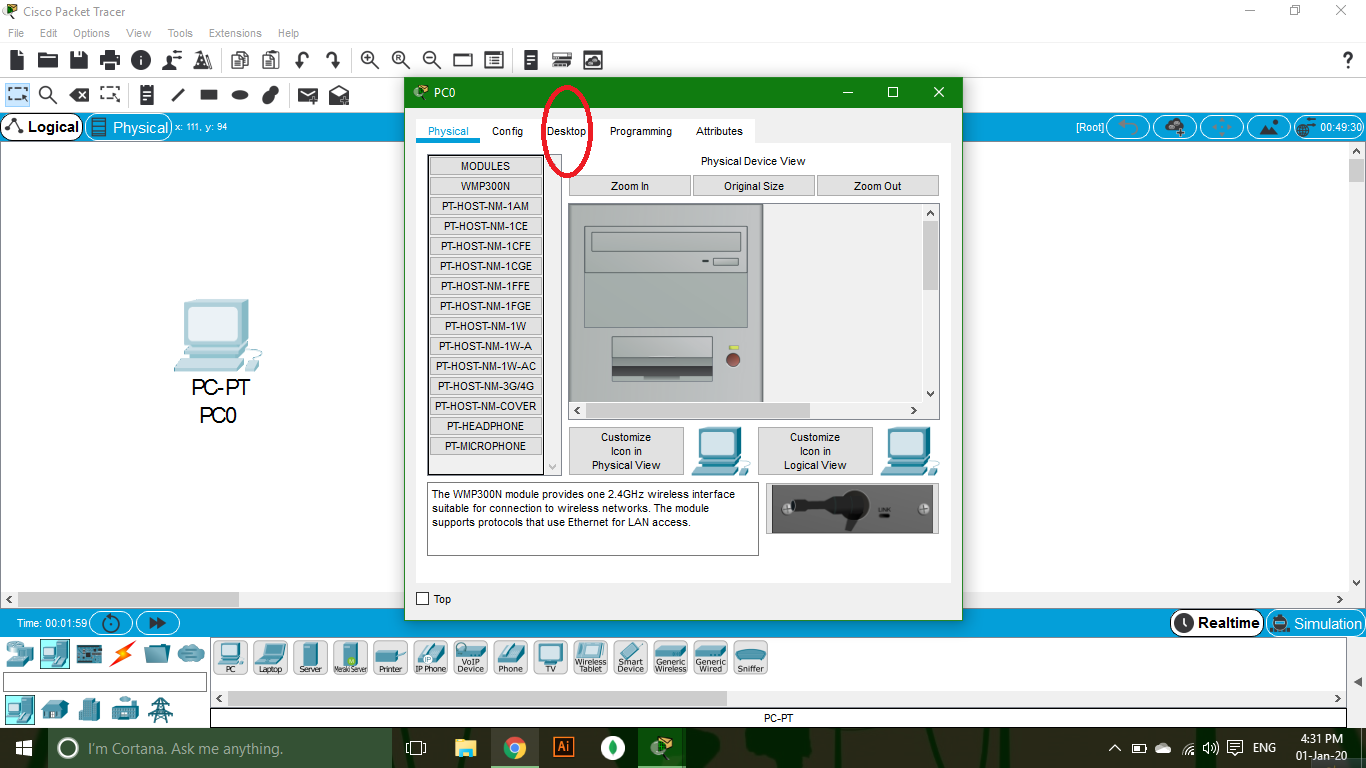This screenshot has height=768, width=1366.
Task: Open the Attributes tab
Action: [719, 131]
